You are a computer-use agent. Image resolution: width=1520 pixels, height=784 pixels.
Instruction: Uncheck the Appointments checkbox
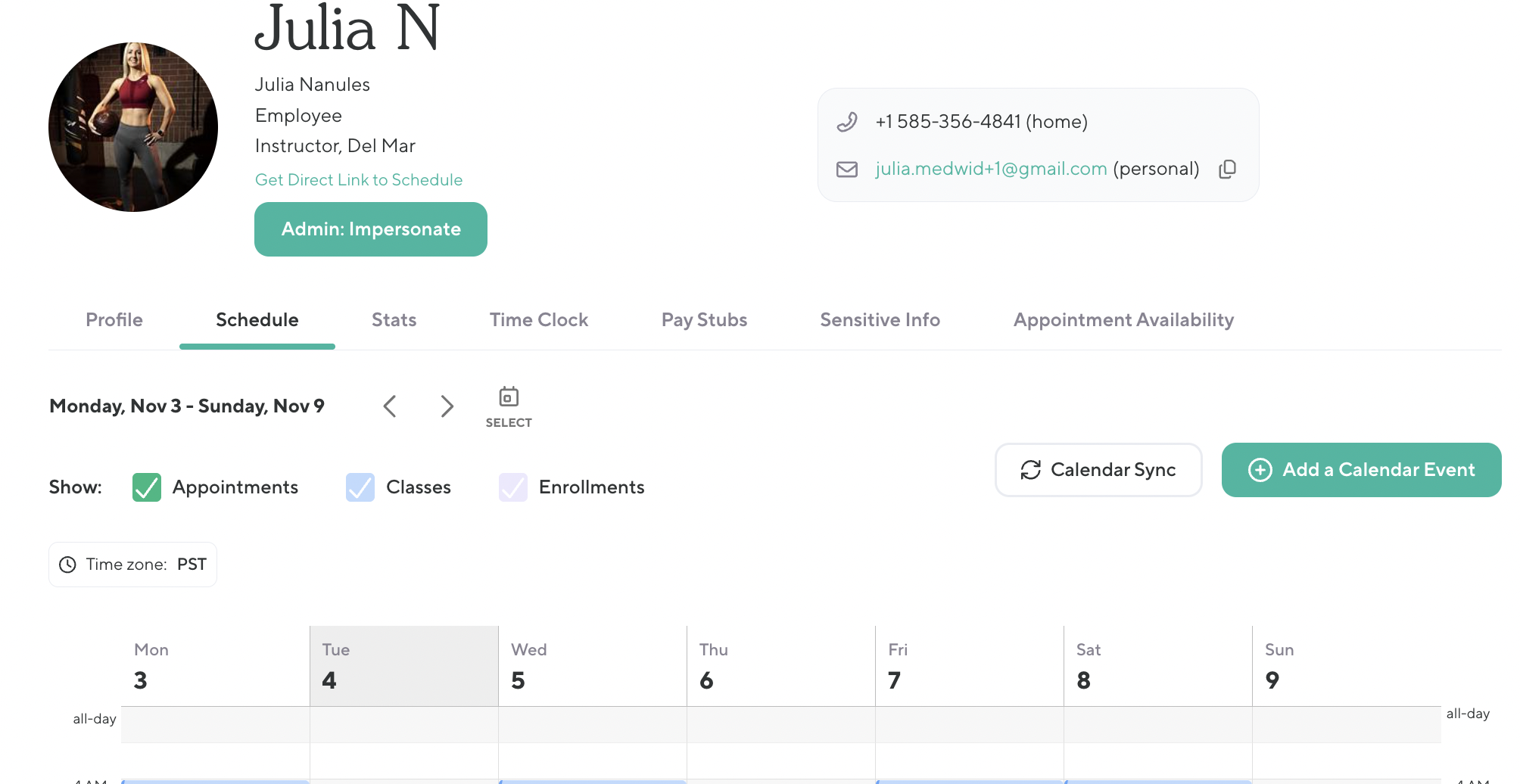click(147, 487)
